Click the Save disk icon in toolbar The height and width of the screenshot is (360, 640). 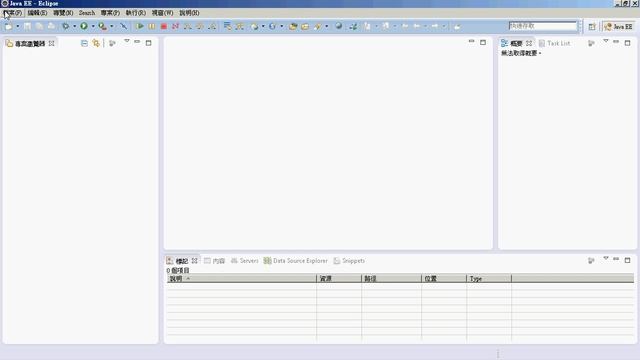point(27,27)
